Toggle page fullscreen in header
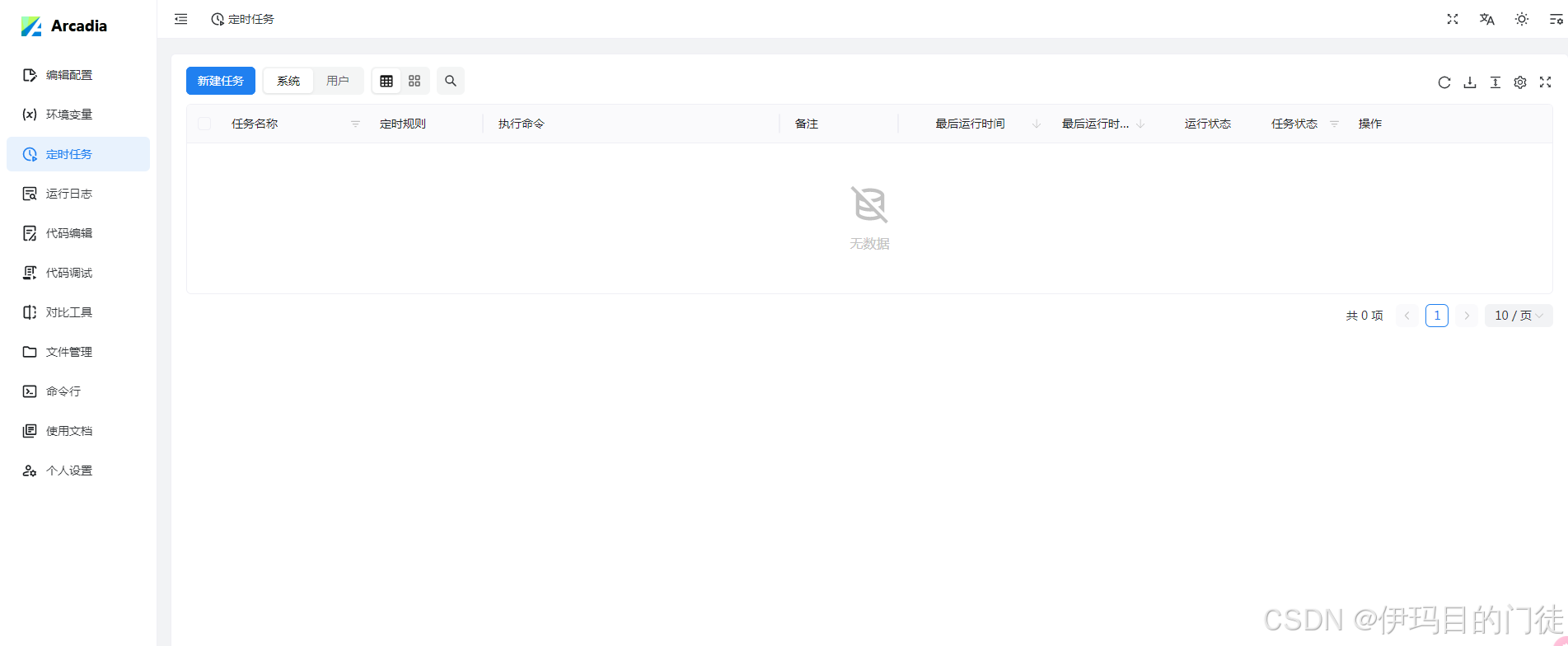The height and width of the screenshot is (646, 1568). (1453, 19)
